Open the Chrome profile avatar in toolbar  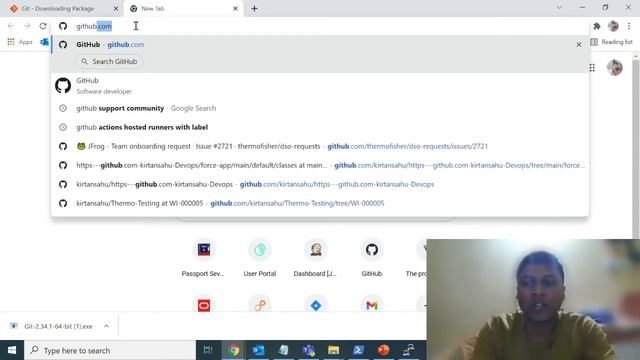pos(613,26)
